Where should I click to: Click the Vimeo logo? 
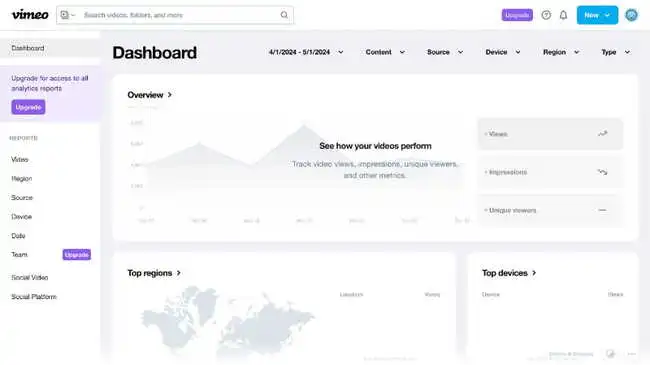[30, 15]
